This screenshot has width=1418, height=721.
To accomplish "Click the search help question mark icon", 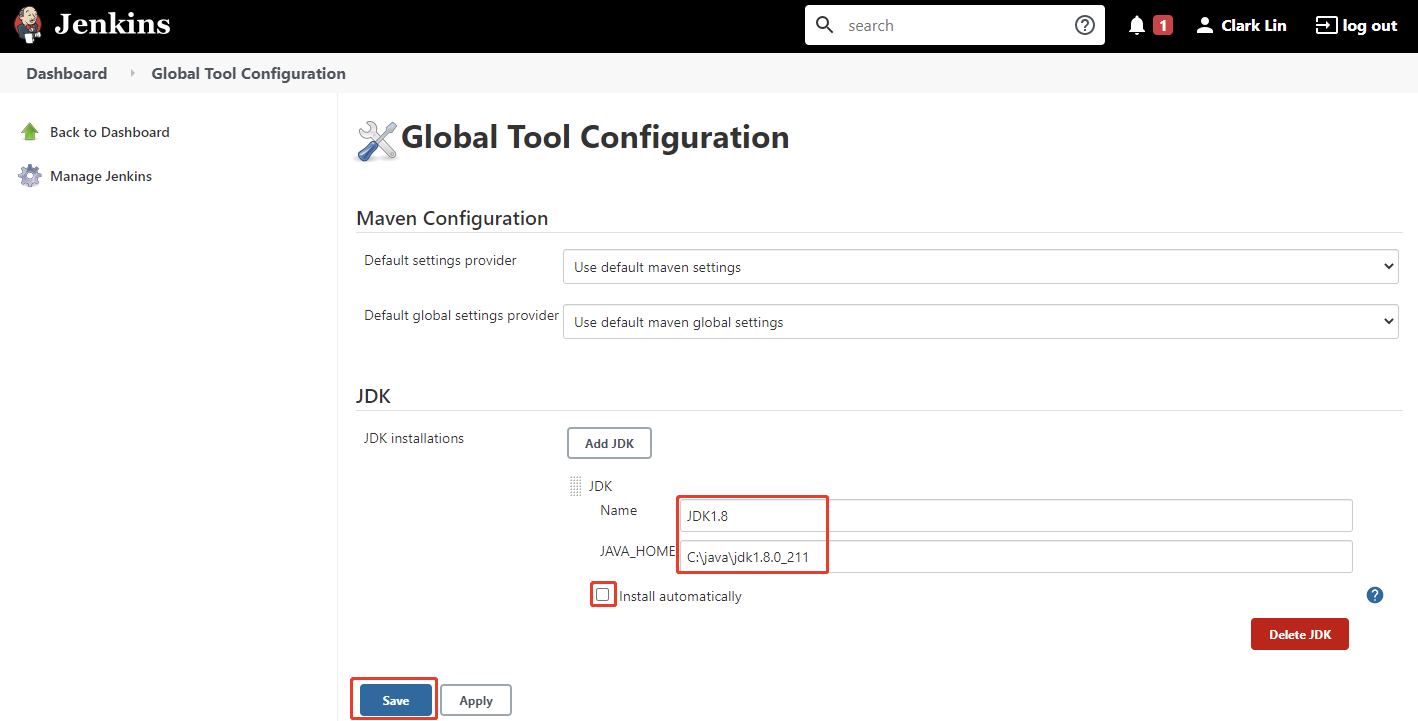I will (x=1084, y=25).
